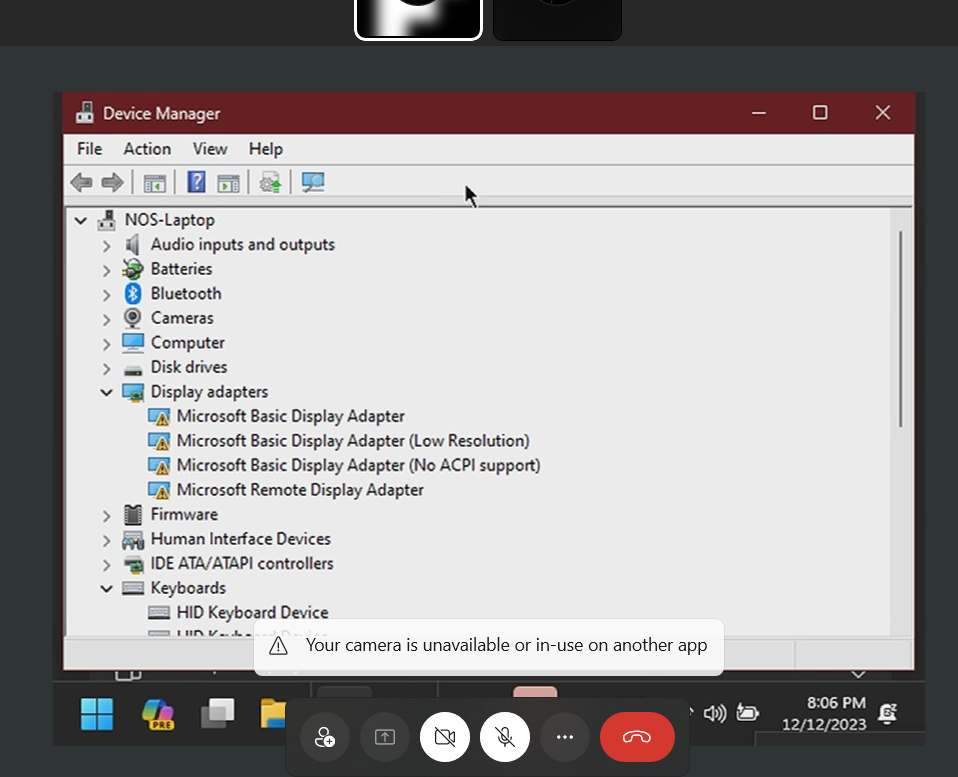Screen dimensions: 958x777
Task: Click the share screen button
Action: (x=384, y=737)
